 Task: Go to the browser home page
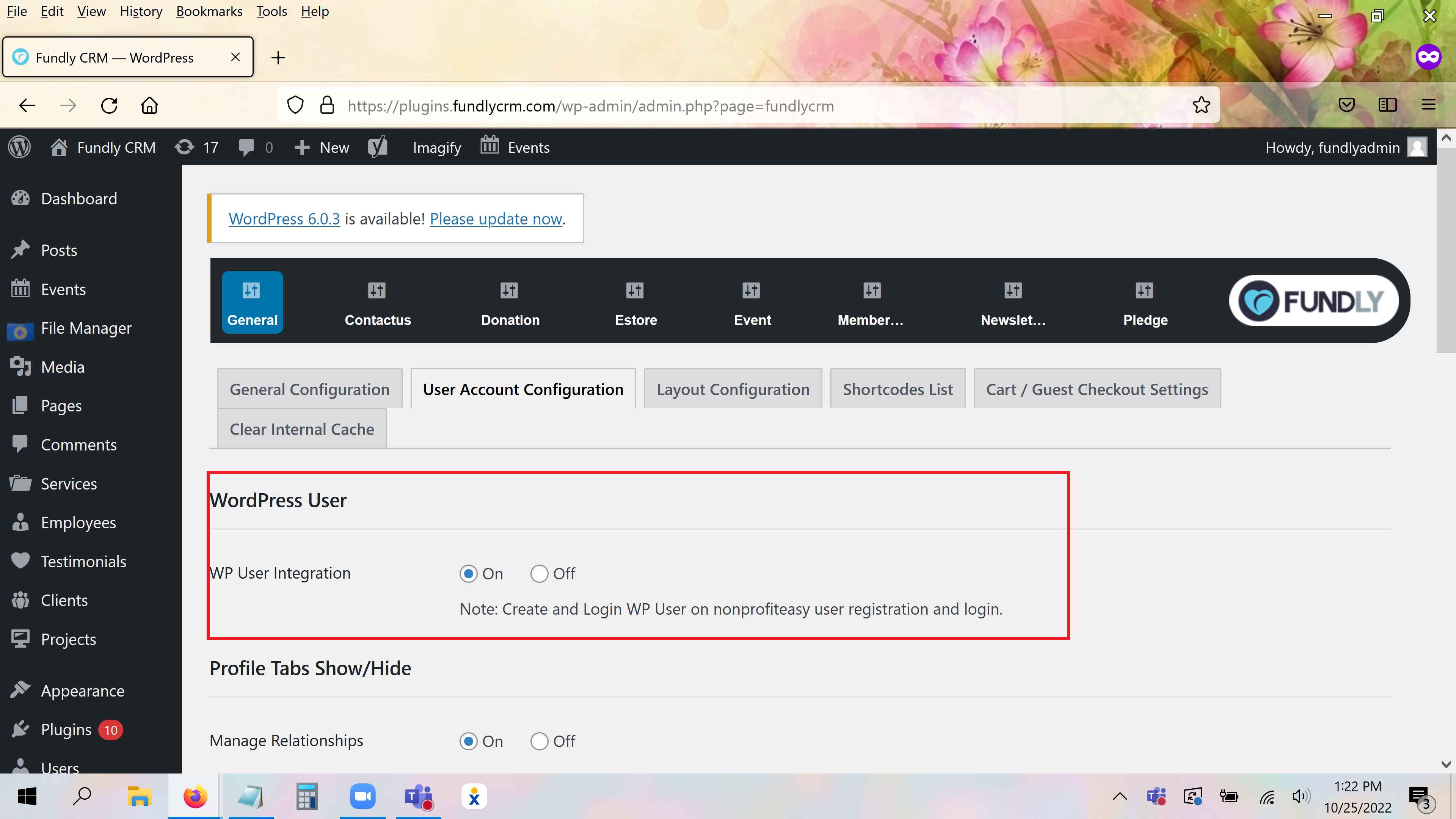pos(150,105)
